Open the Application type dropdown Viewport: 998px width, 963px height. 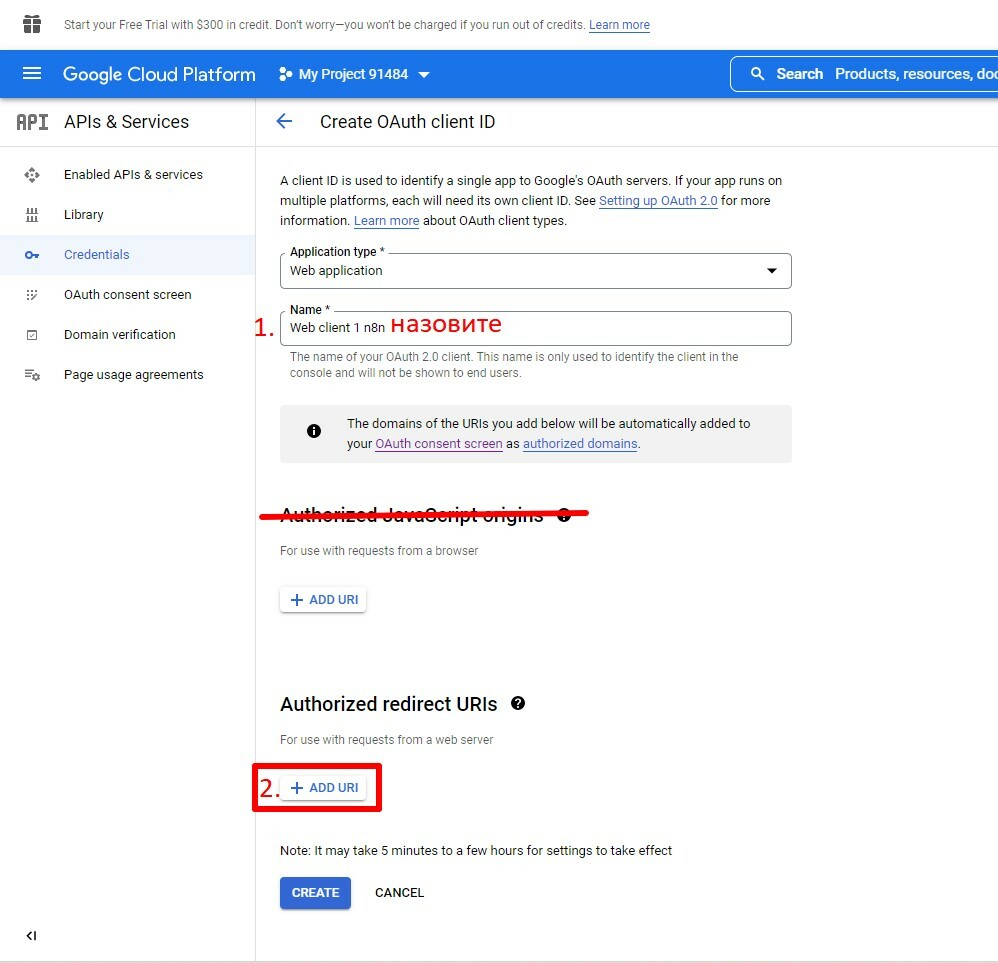pos(536,271)
